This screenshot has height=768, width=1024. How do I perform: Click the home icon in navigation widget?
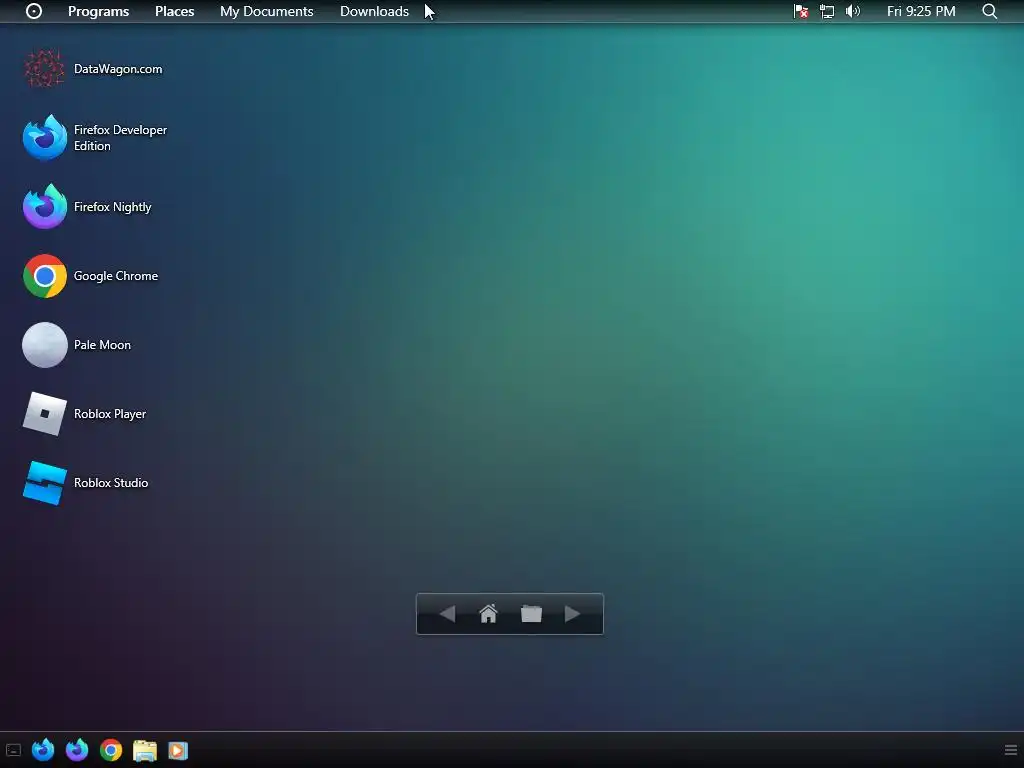(488, 614)
